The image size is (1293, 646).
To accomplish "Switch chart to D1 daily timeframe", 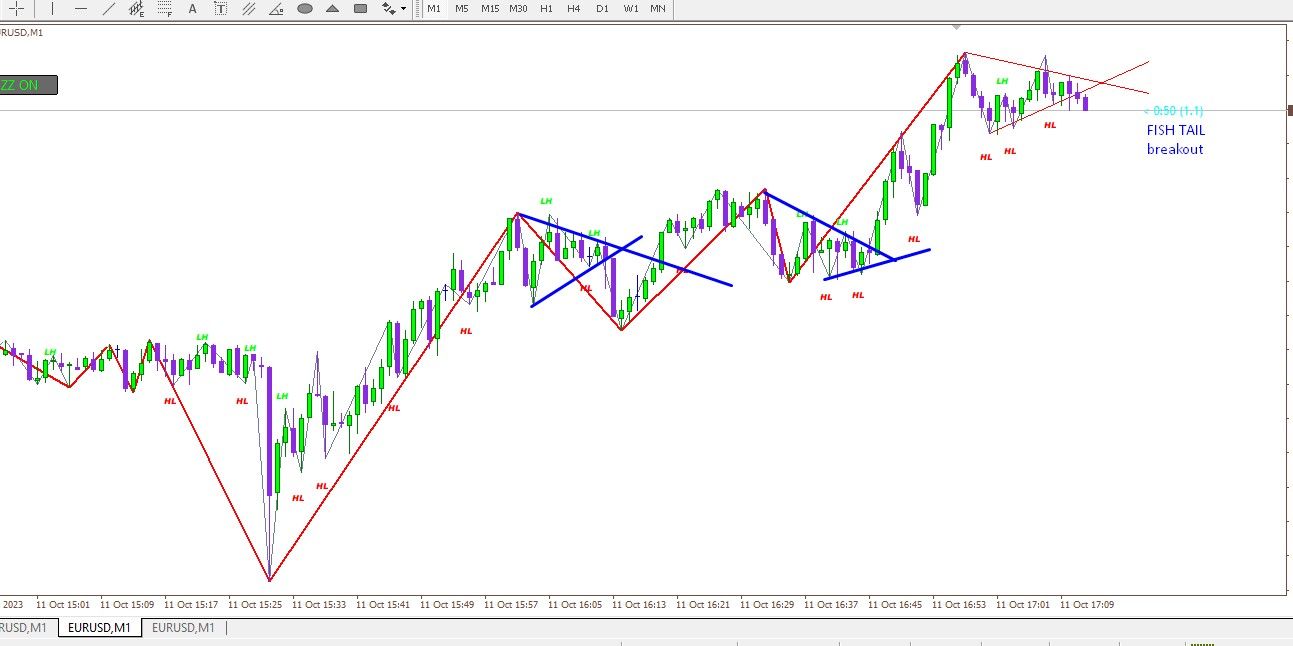I will (602, 8).
